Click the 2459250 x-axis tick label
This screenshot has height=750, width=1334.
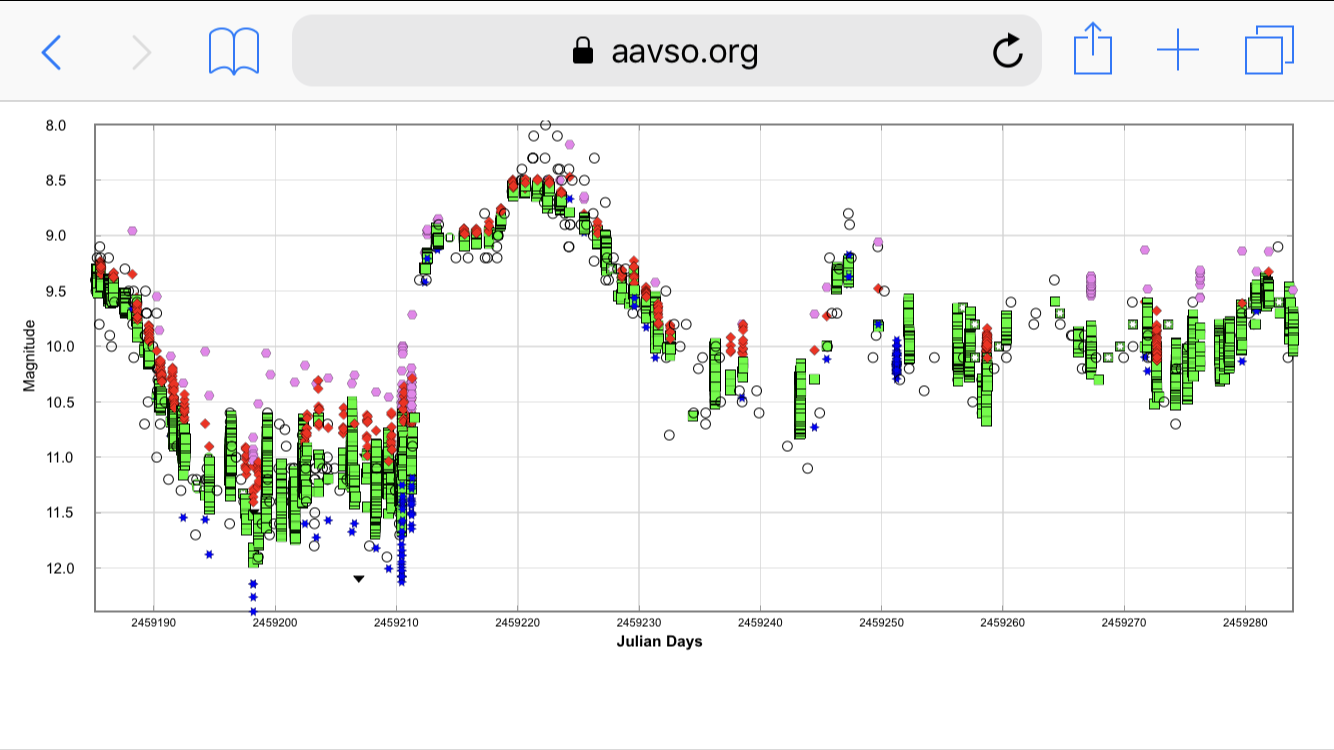881,623
